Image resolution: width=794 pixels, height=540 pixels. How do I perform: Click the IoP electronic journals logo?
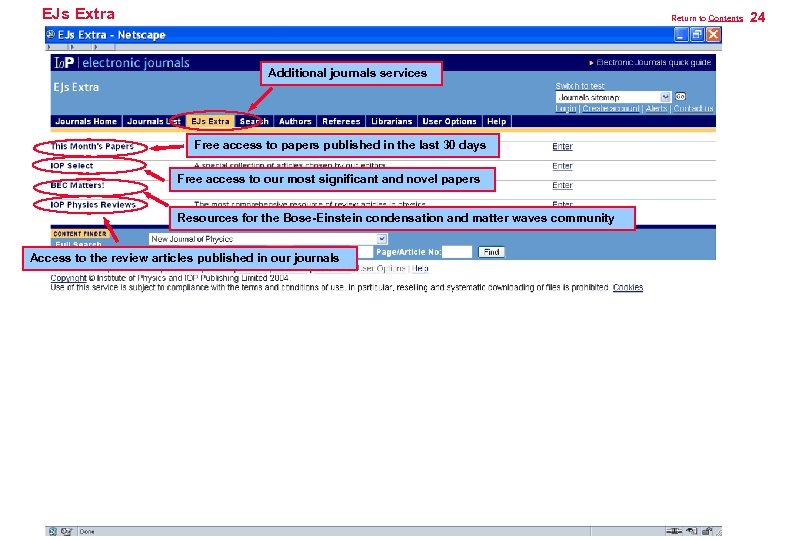pyautogui.click(x=122, y=63)
